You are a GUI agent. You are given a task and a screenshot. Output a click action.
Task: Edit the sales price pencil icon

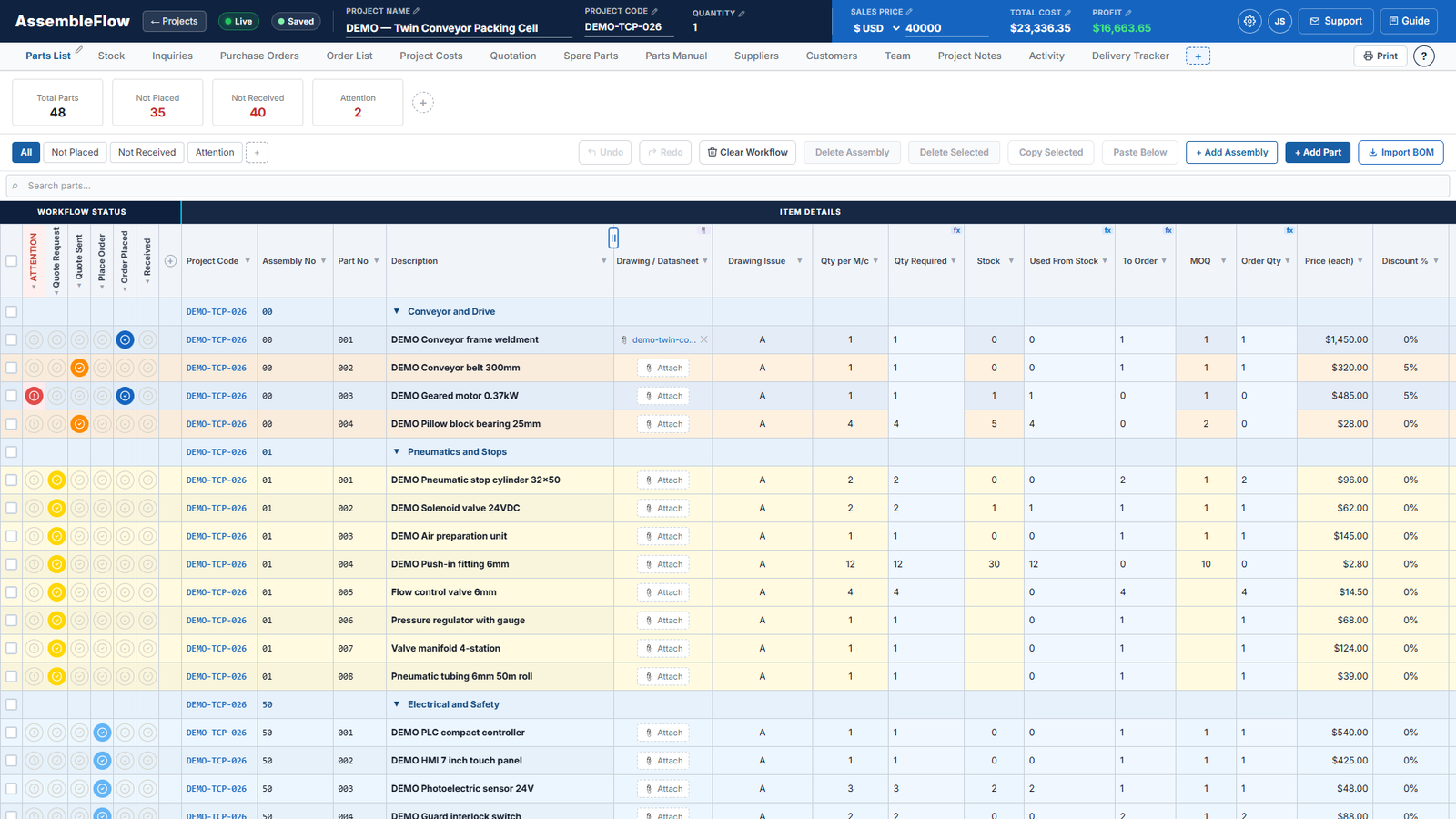click(x=909, y=12)
